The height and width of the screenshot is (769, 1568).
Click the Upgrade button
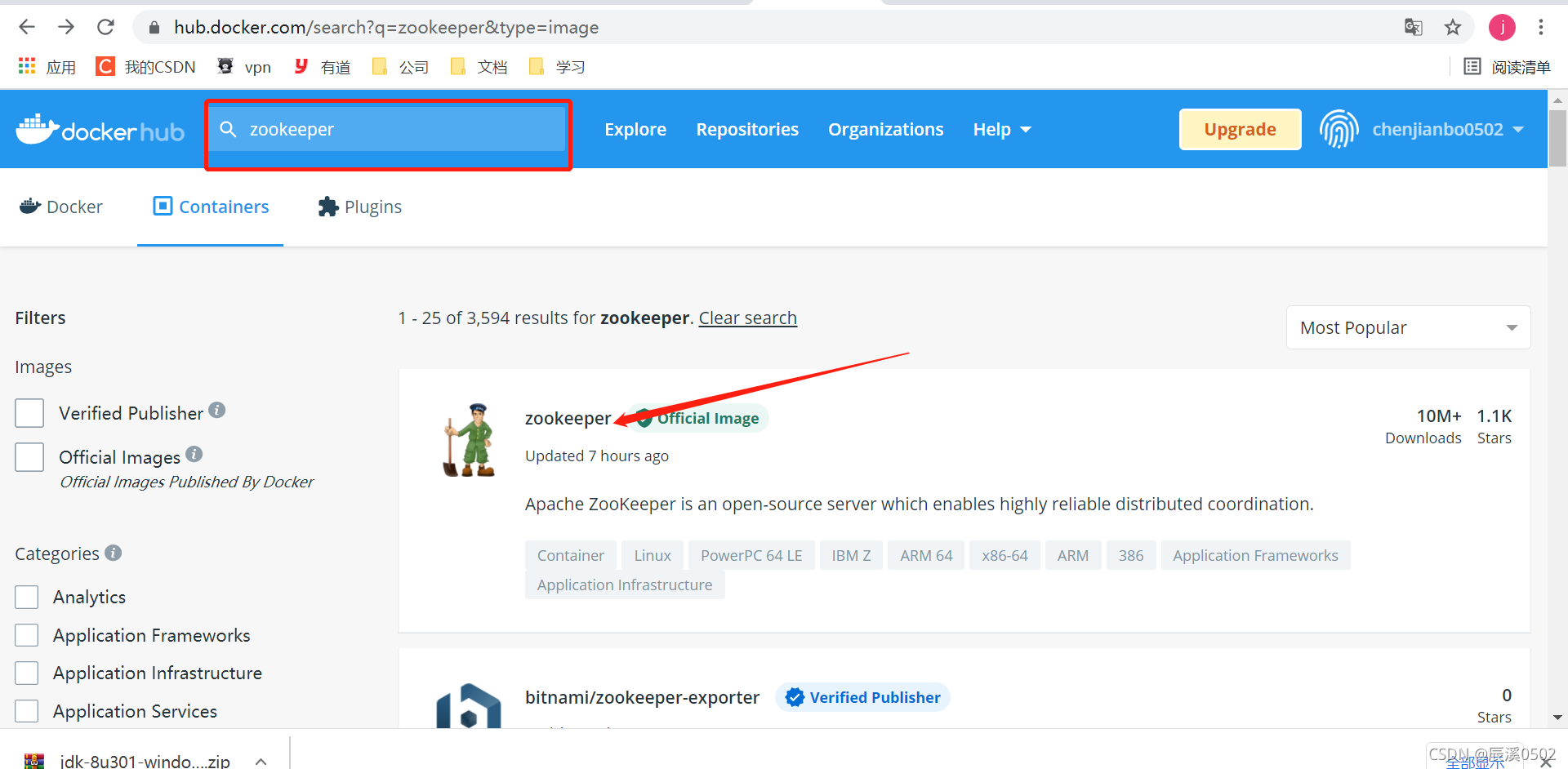(x=1240, y=129)
